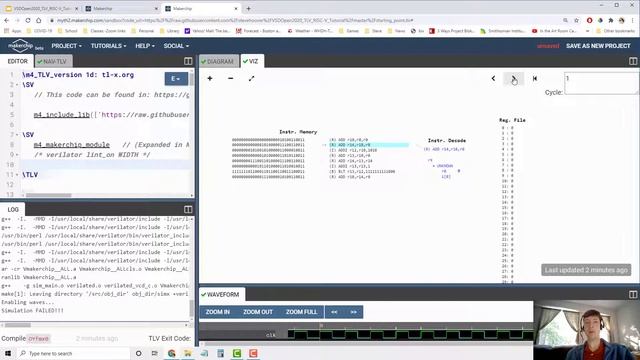Viewport: 640px width, 360px height.
Task: Switch to the EDITOR tab
Action: coord(18,61)
